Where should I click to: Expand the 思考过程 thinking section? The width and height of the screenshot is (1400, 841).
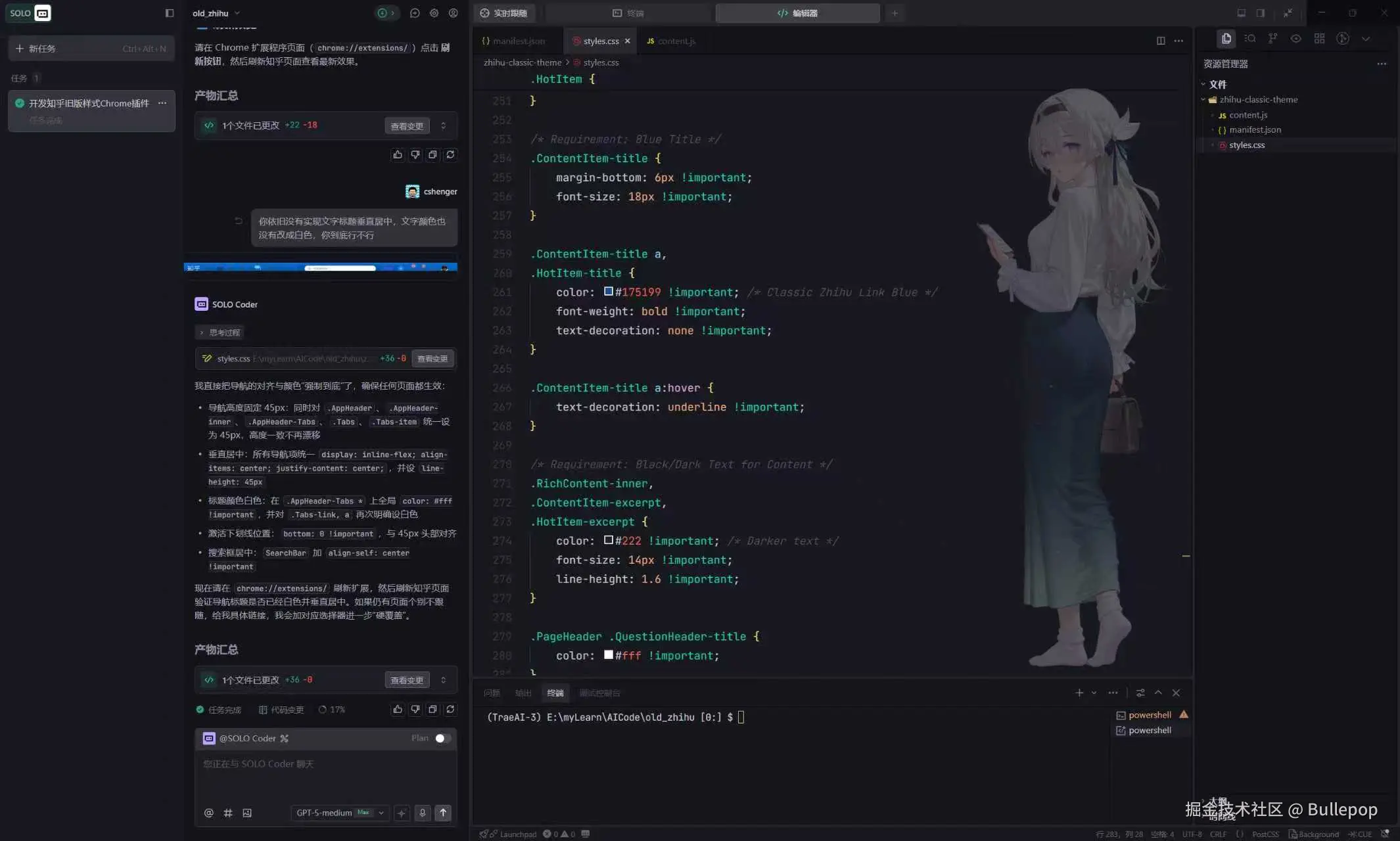(220, 332)
